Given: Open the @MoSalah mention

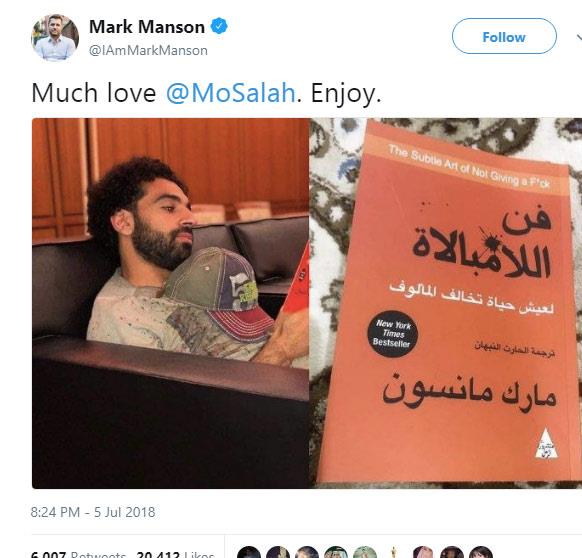Looking at the screenshot, I should click(230, 93).
